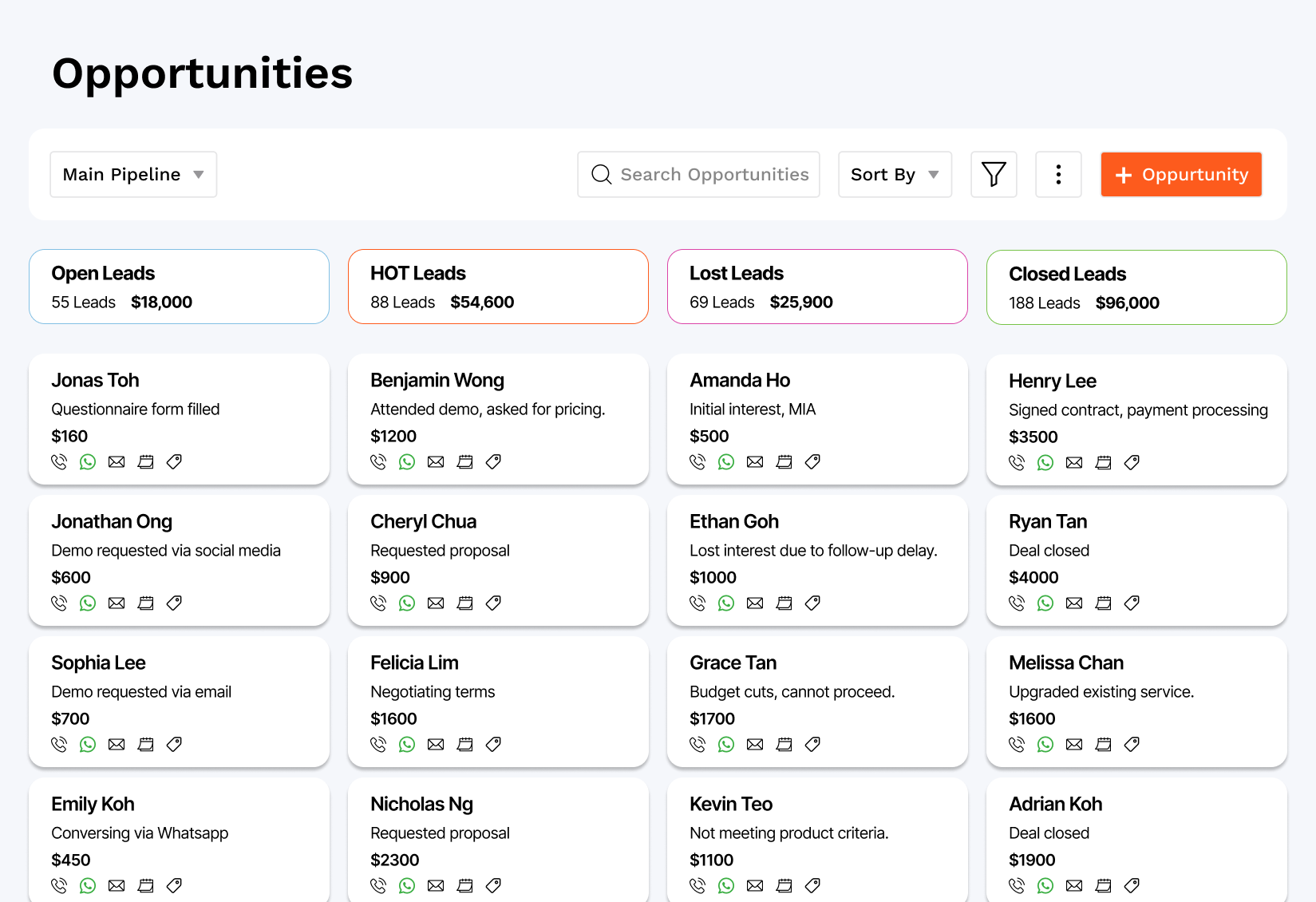Focus the Search Opportunities field
Viewport: 1316px width, 902px height.
coord(698,174)
